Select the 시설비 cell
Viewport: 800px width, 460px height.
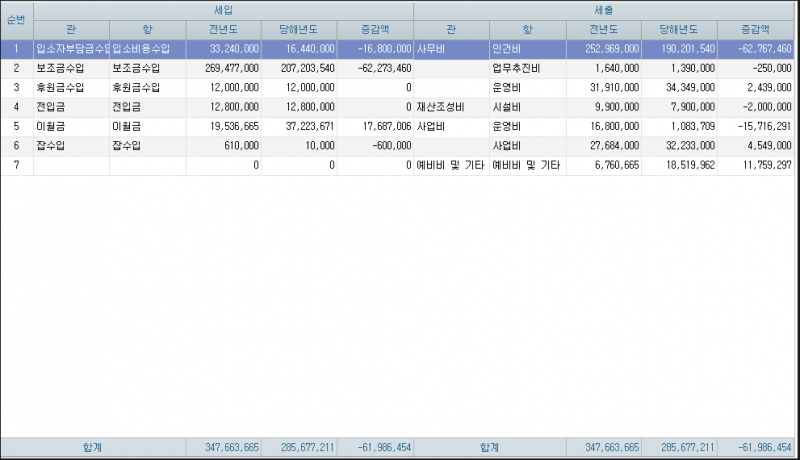click(x=528, y=108)
